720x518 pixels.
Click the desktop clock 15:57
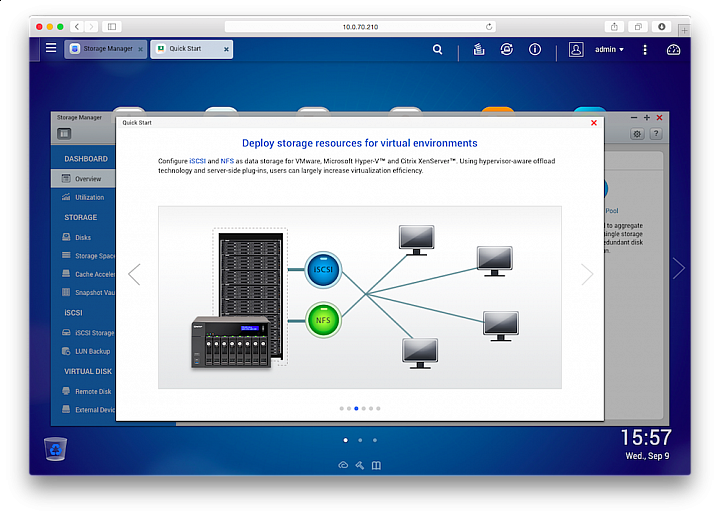click(x=647, y=437)
